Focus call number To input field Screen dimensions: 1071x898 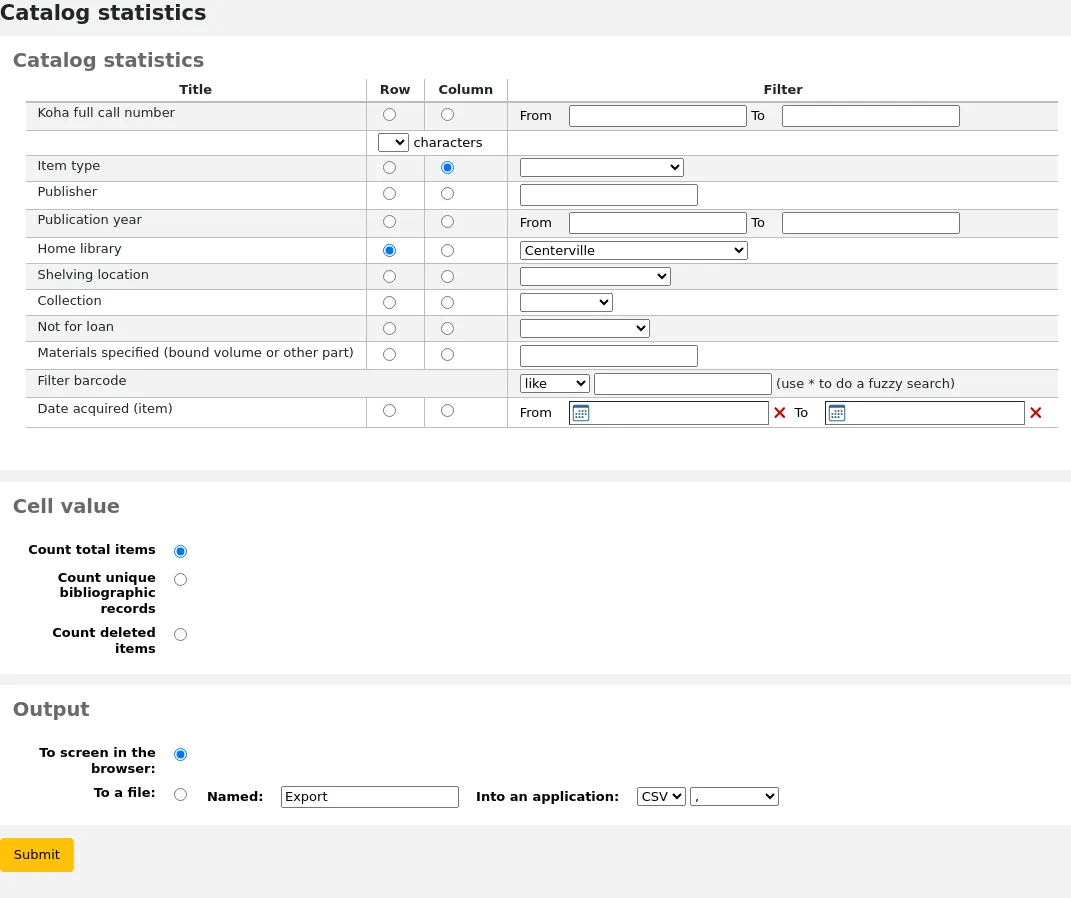[871, 116]
